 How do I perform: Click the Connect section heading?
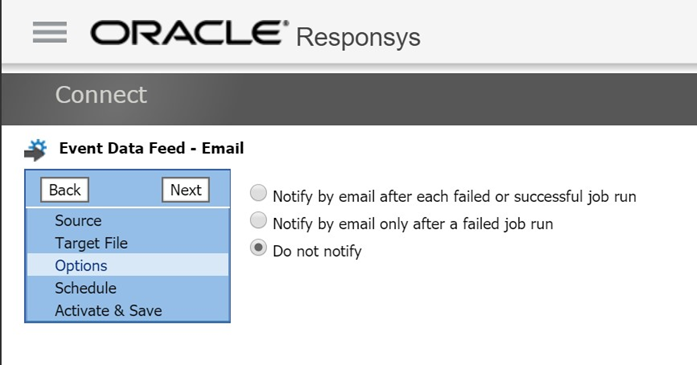coord(101,95)
